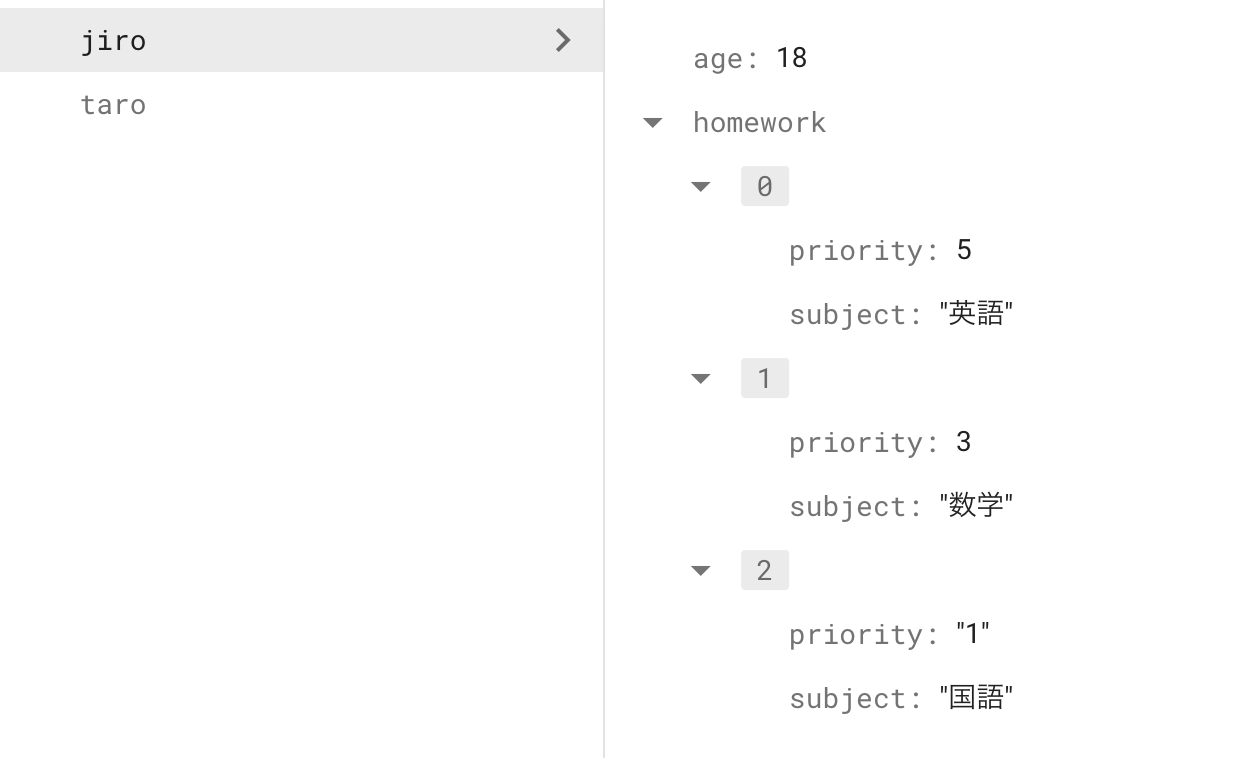Image resolution: width=1234 pixels, height=758 pixels.
Task: Collapse the homework node
Action: coord(652,122)
